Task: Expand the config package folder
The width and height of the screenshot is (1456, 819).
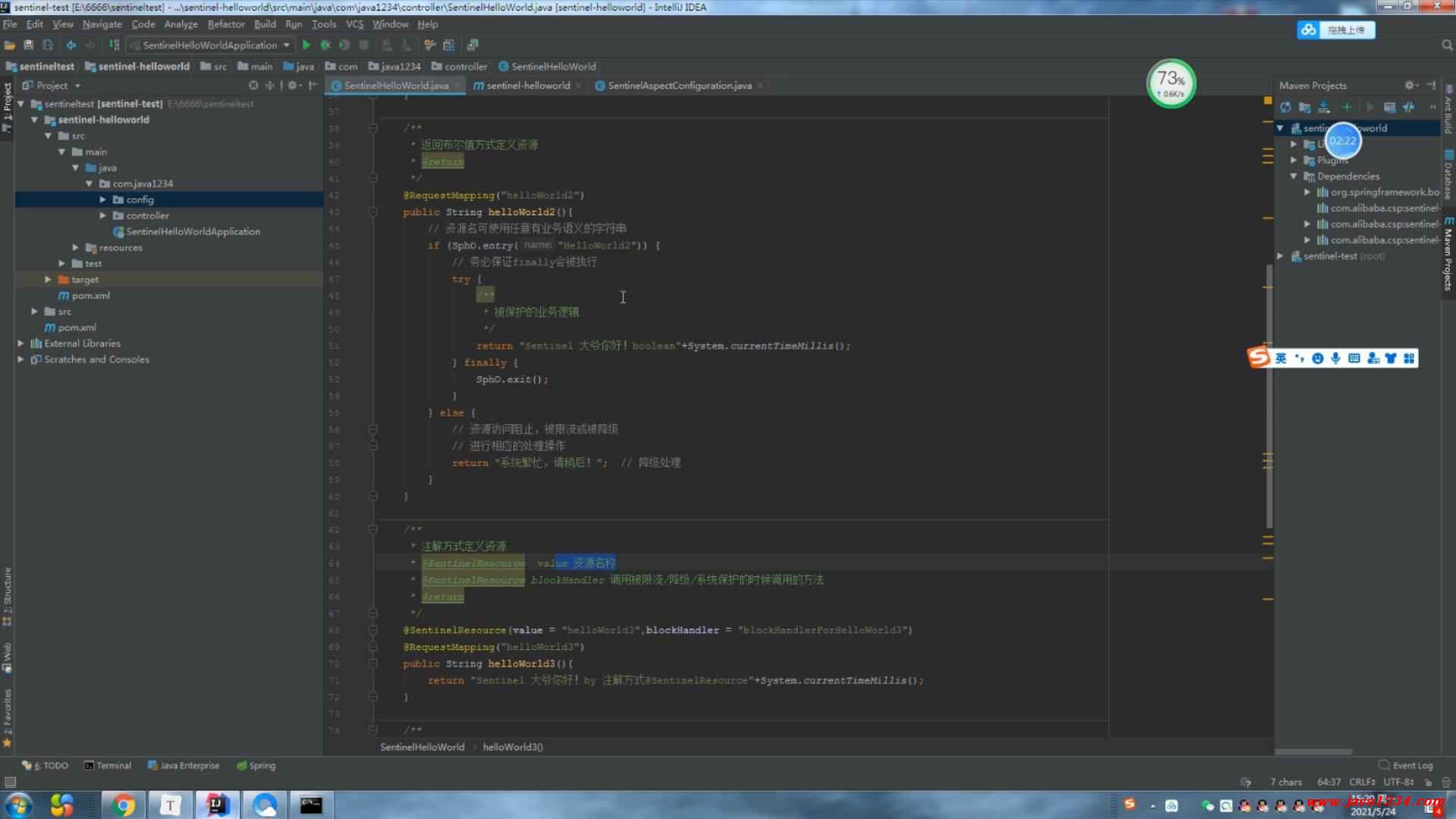Action: [102, 199]
